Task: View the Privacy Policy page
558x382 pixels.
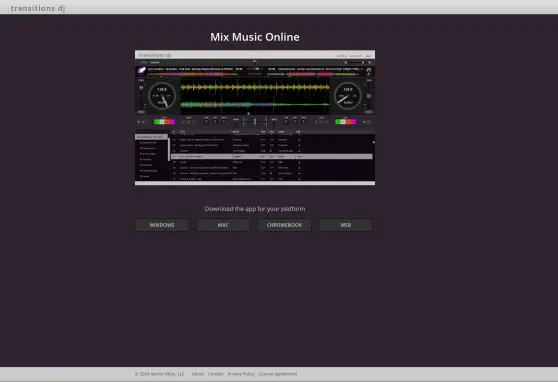Action: point(241,374)
